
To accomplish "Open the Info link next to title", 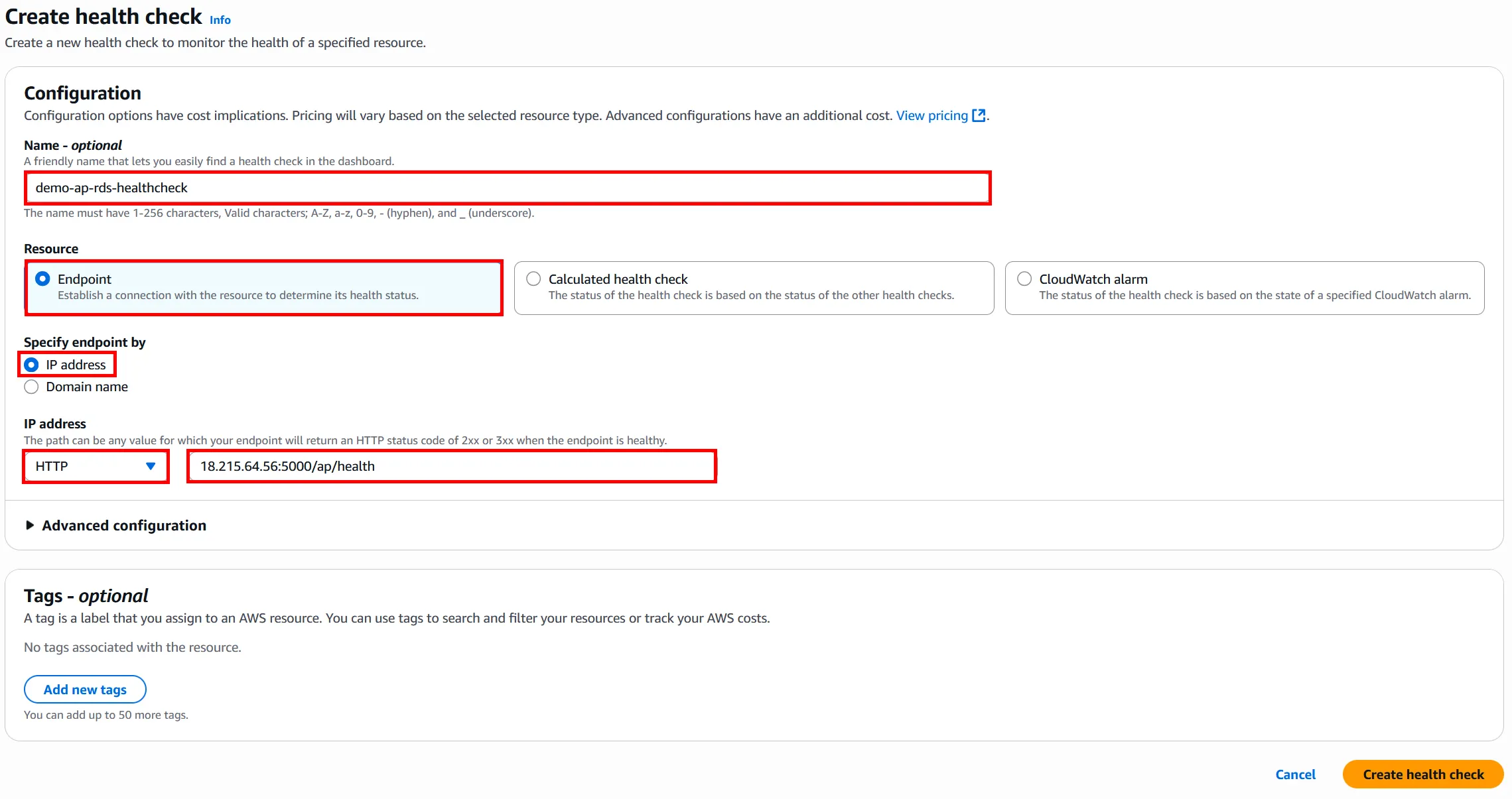I will [220, 20].
